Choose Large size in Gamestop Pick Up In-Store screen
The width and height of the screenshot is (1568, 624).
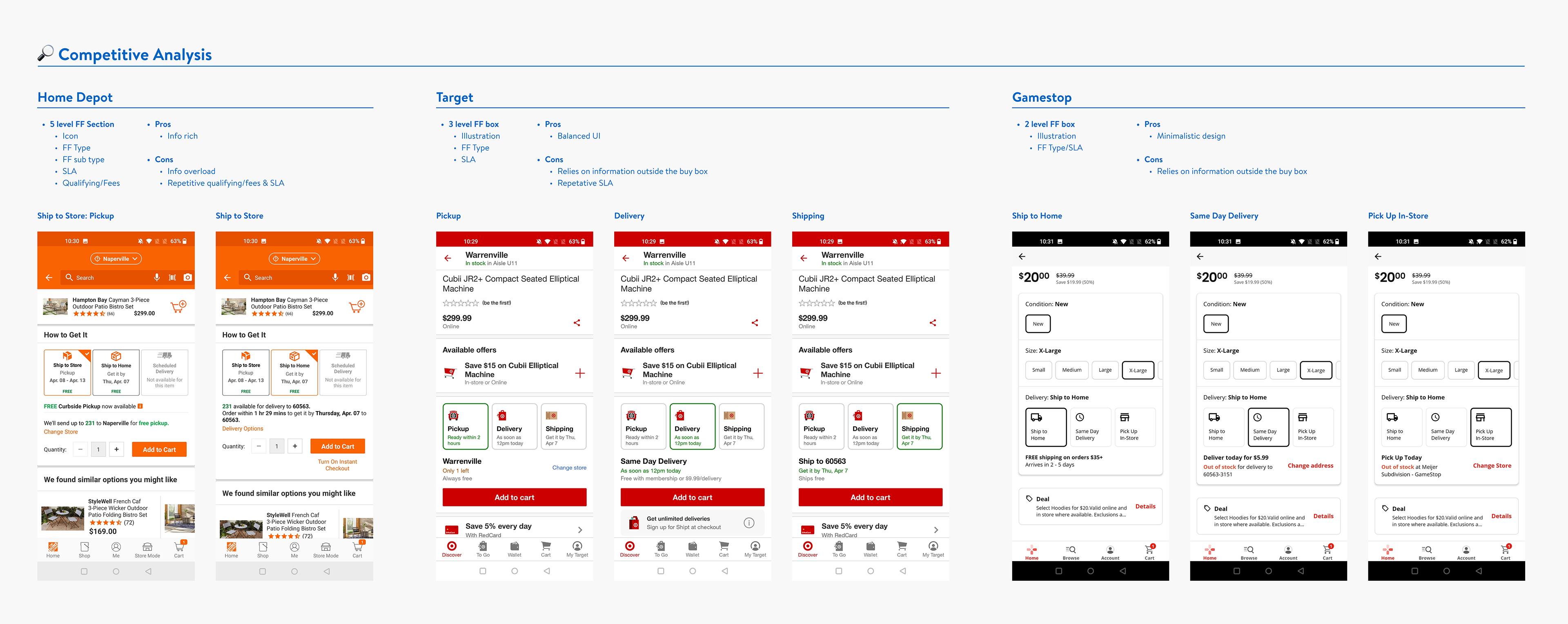point(1461,370)
